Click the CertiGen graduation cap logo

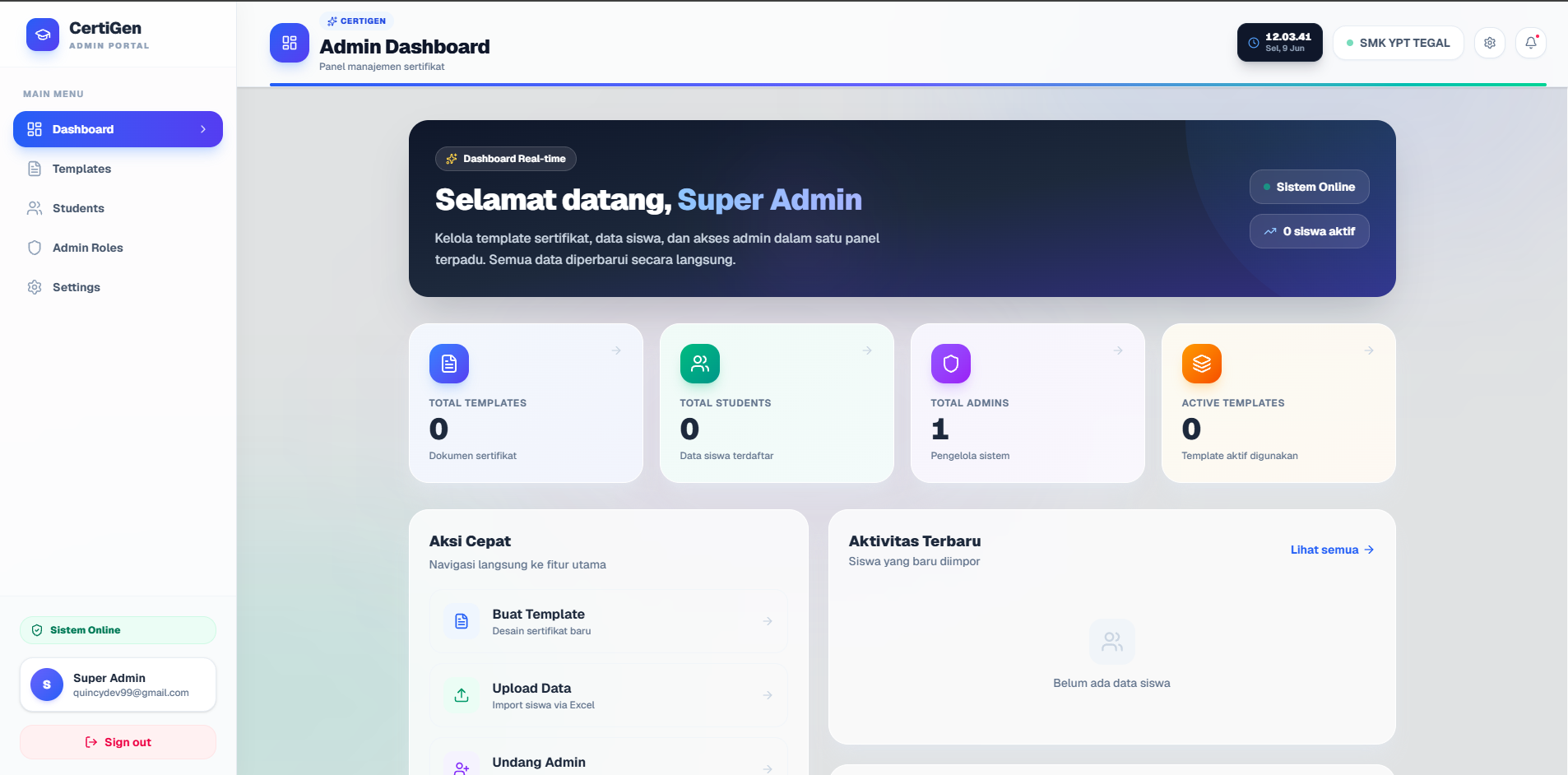coord(43,35)
